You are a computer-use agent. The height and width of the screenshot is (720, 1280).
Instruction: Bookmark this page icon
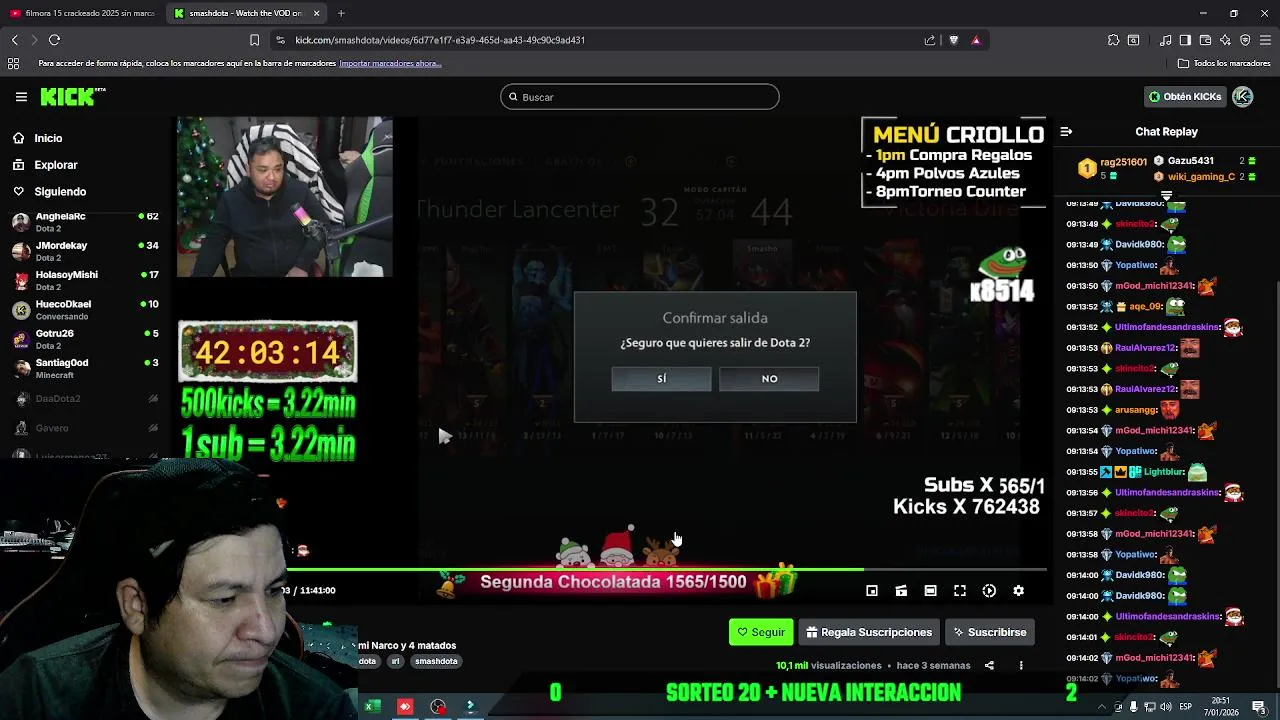click(x=254, y=40)
